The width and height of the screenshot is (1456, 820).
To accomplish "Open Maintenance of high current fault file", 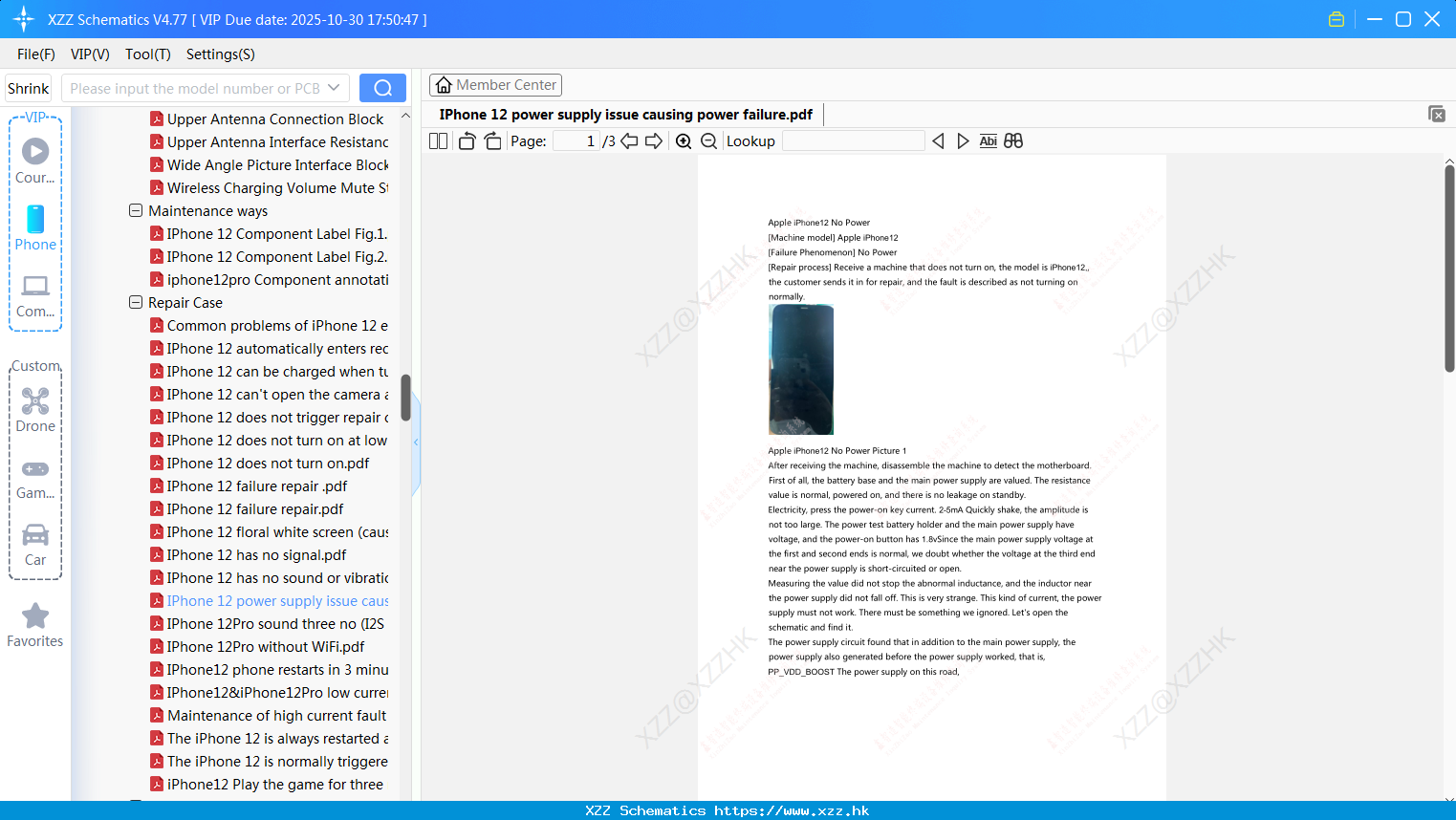I will click(x=269, y=715).
